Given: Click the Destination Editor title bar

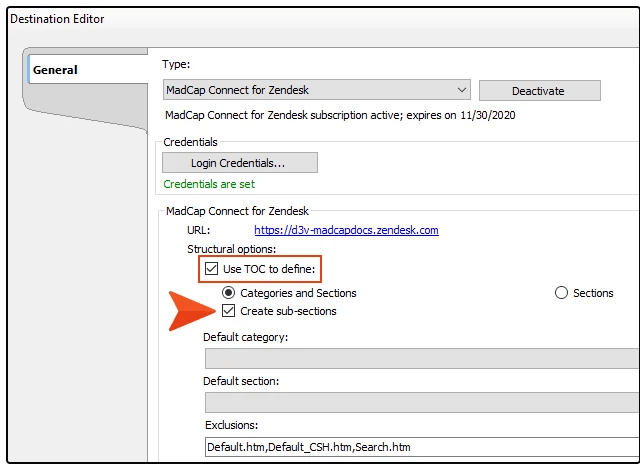Looking at the screenshot, I should (322, 19).
